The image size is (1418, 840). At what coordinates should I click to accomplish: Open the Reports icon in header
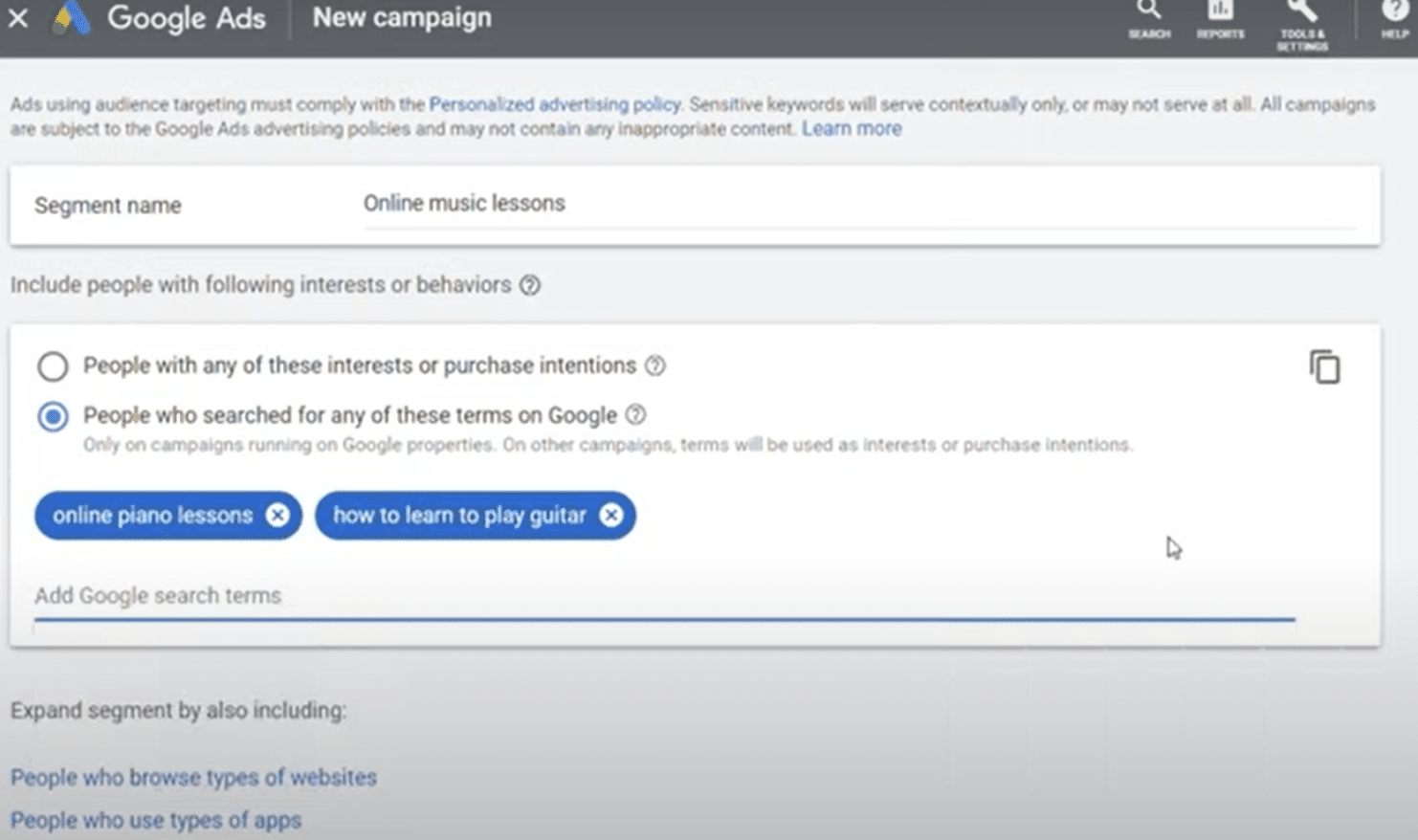click(1220, 18)
